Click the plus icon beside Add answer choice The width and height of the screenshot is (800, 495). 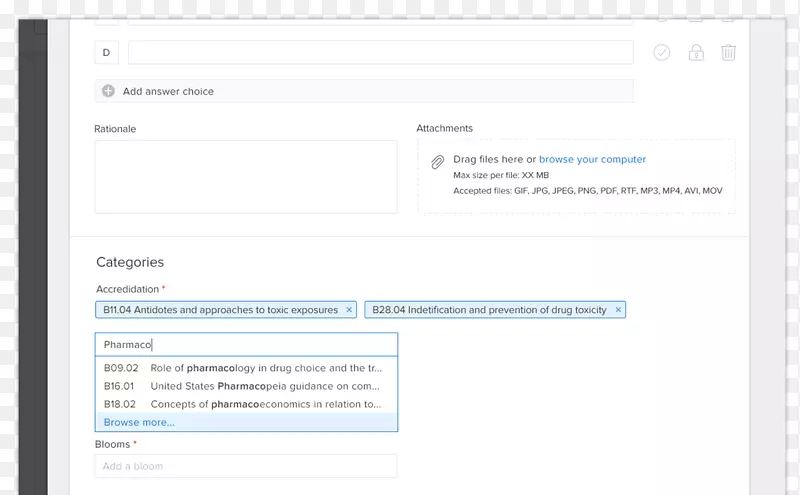108,91
